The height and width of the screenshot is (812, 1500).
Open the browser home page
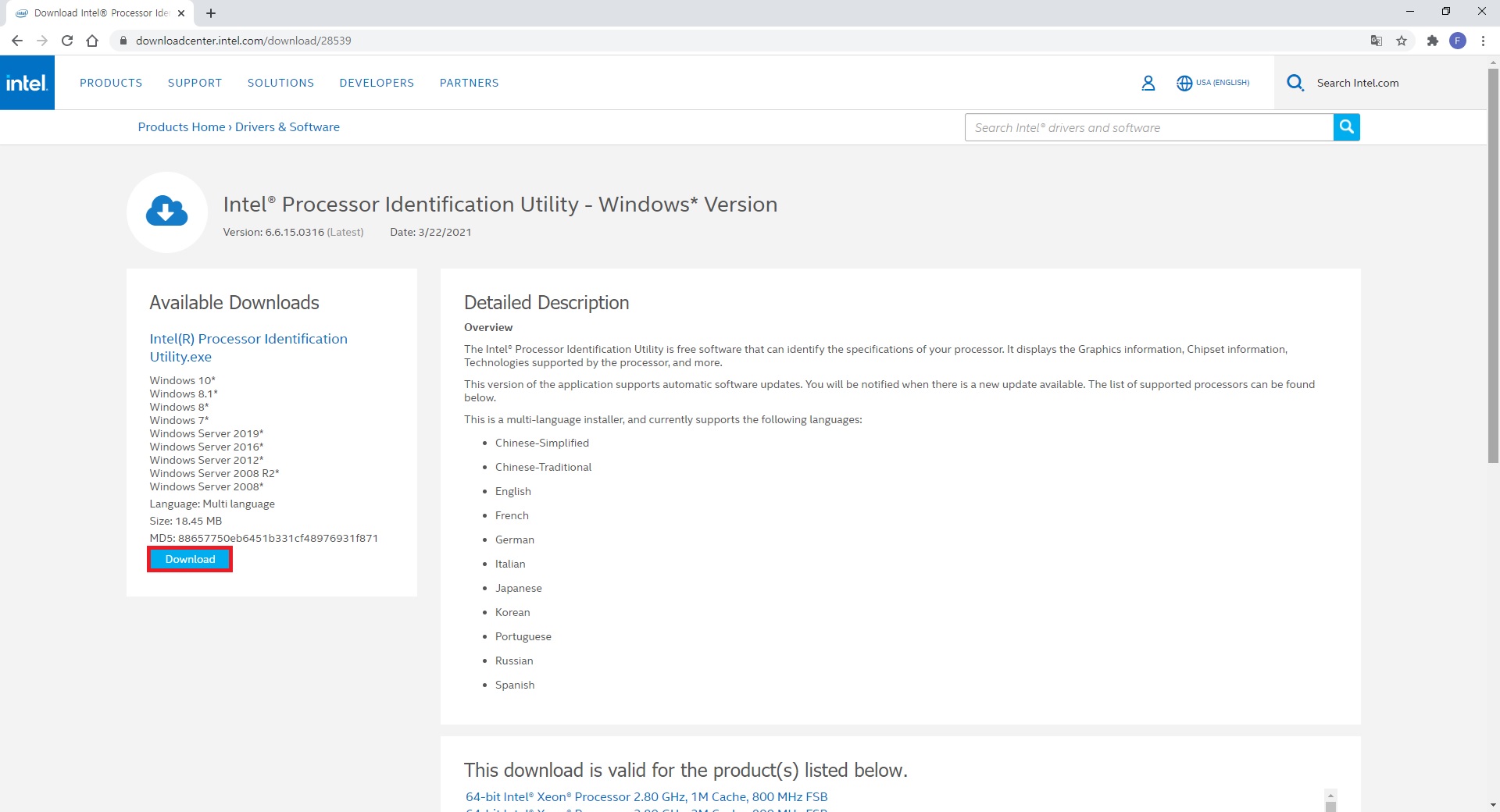(92, 41)
